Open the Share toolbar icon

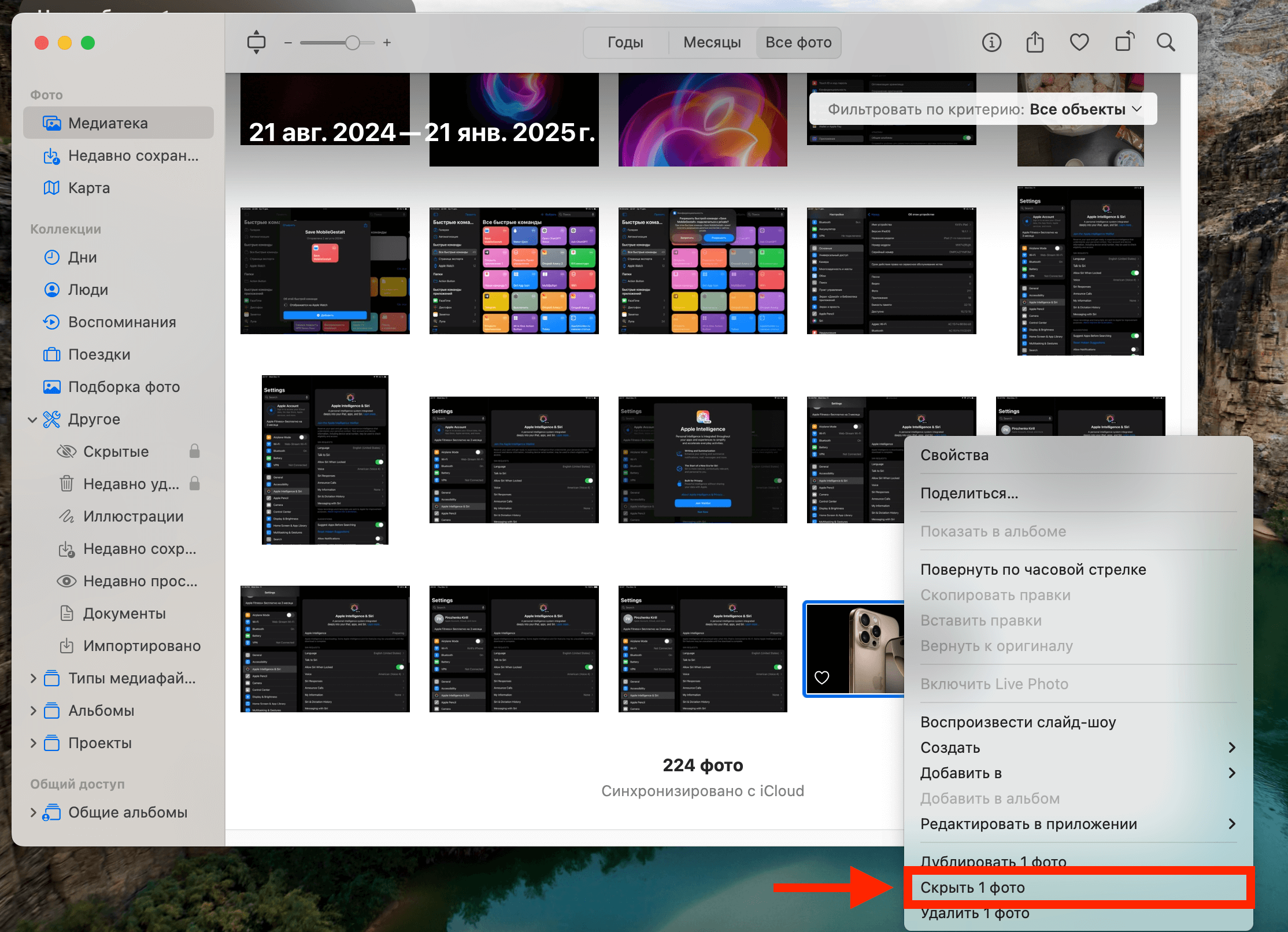[1035, 42]
